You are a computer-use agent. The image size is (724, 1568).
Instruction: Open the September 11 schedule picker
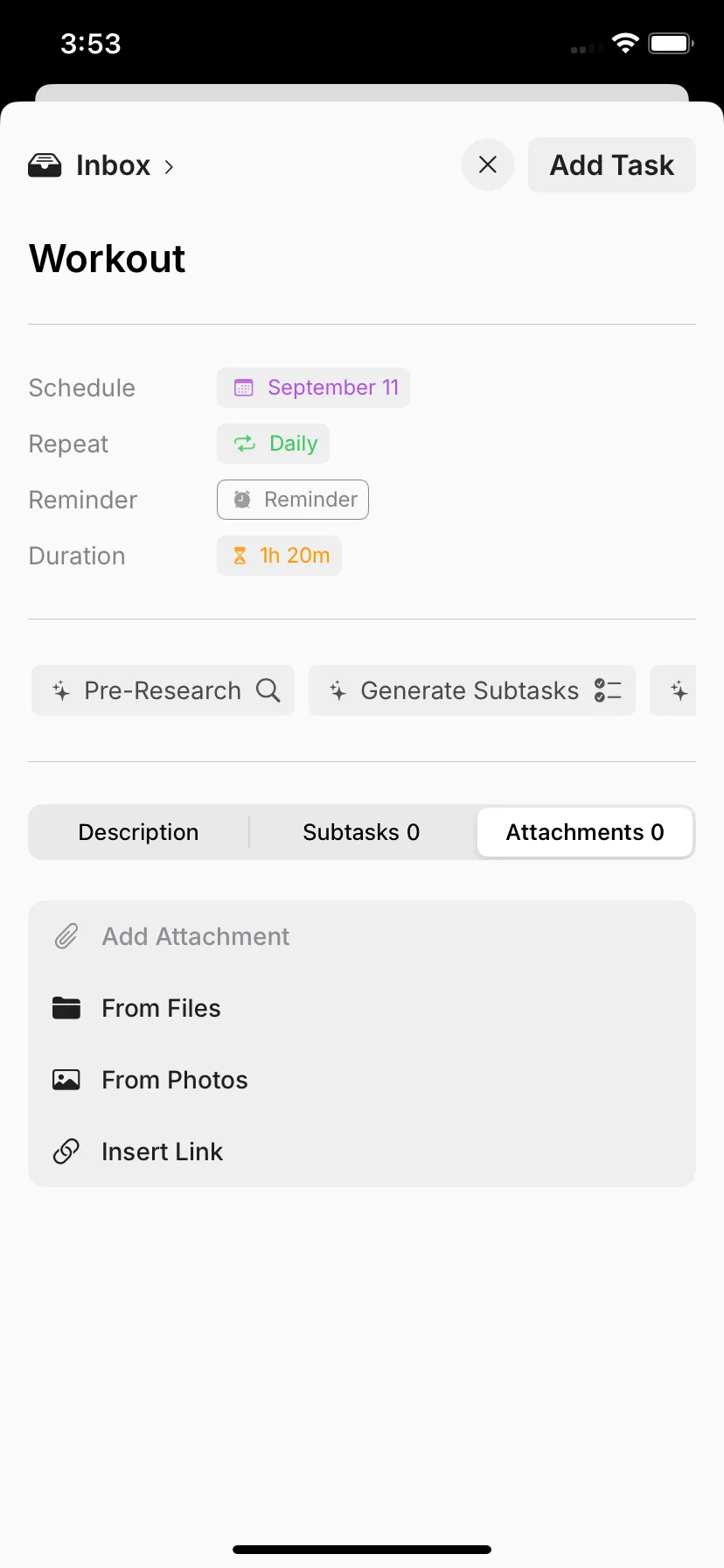click(313, 388)
